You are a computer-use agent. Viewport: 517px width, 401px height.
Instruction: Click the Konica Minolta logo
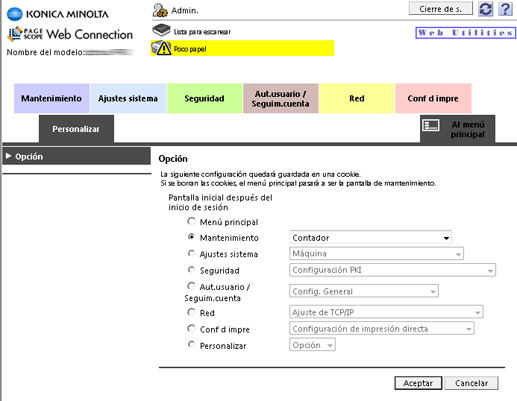58,14
